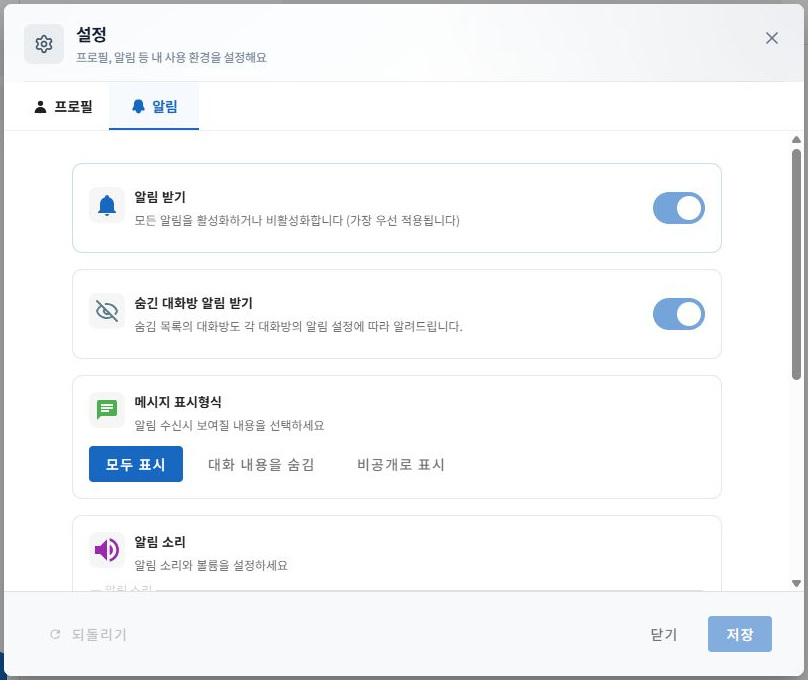The width and height of the screenshot is (808, 680).
Task: Click the 되돌리기 reset button
Action: (89, 634)
